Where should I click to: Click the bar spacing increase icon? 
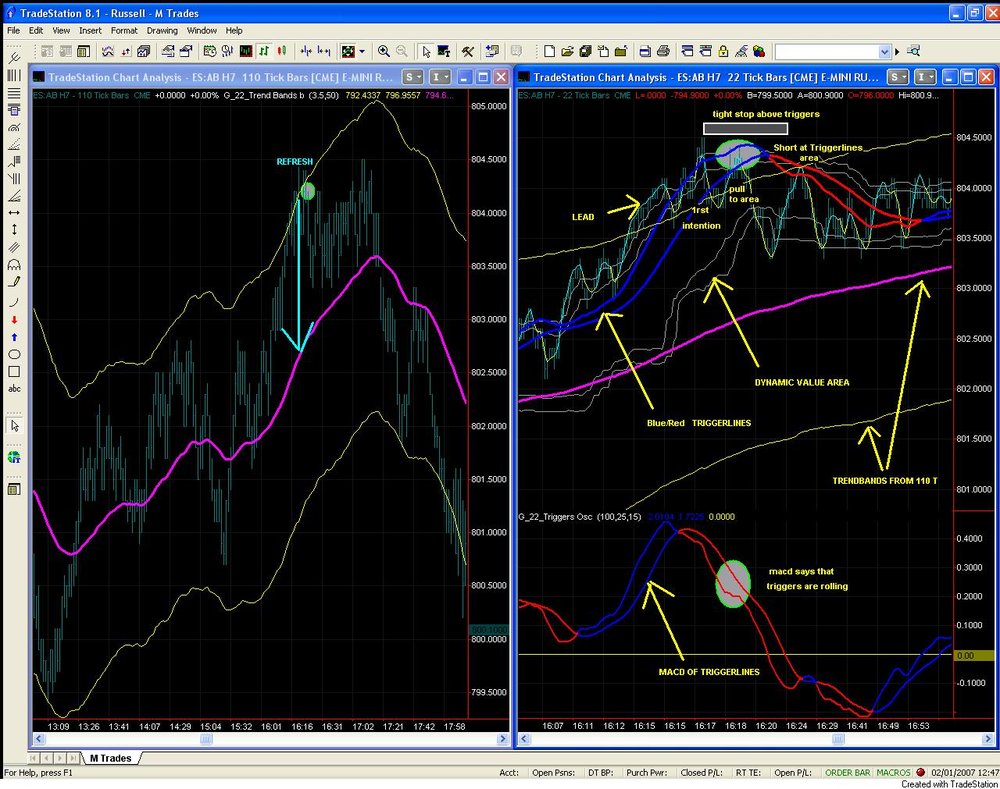(324, 52)
